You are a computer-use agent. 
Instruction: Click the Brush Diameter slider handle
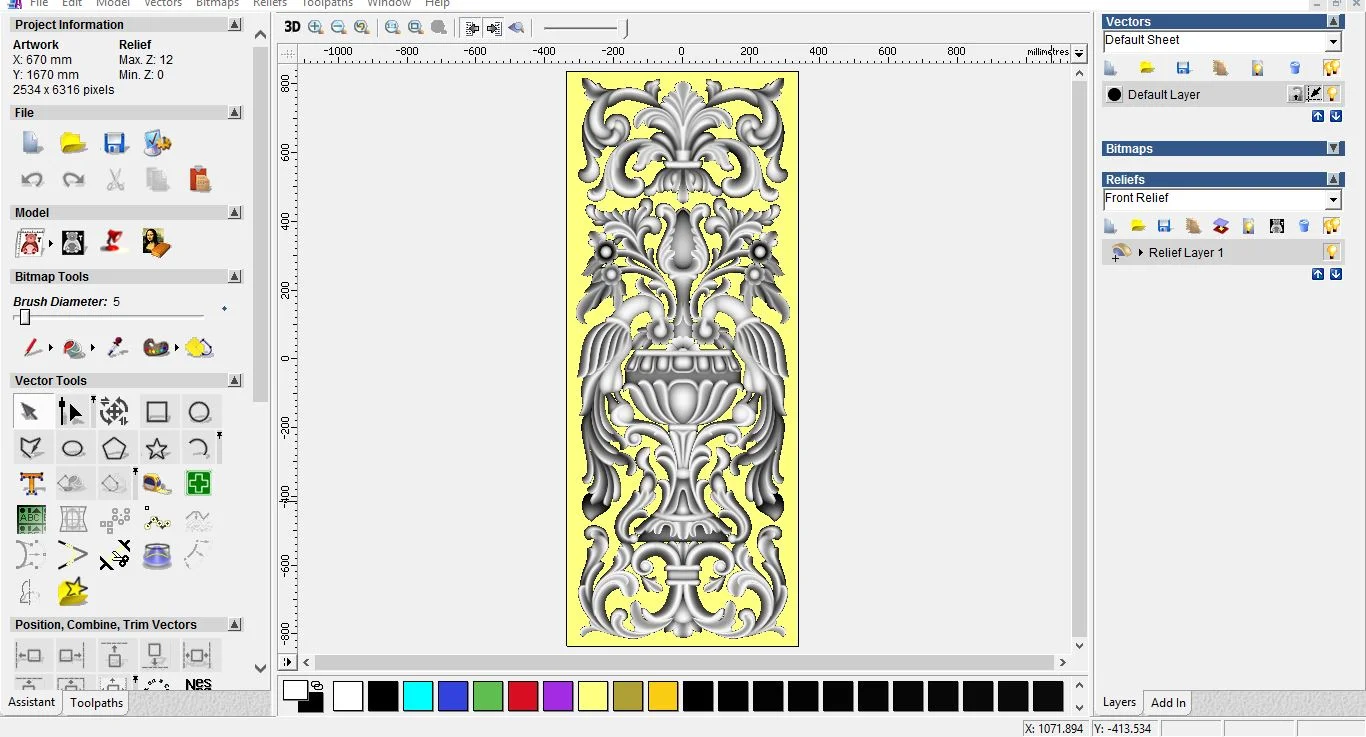coord(25,317)
